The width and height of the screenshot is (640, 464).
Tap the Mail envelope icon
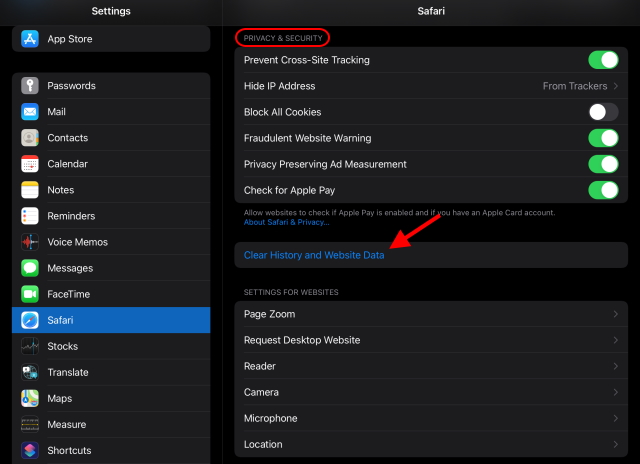(x=30, y=112)
